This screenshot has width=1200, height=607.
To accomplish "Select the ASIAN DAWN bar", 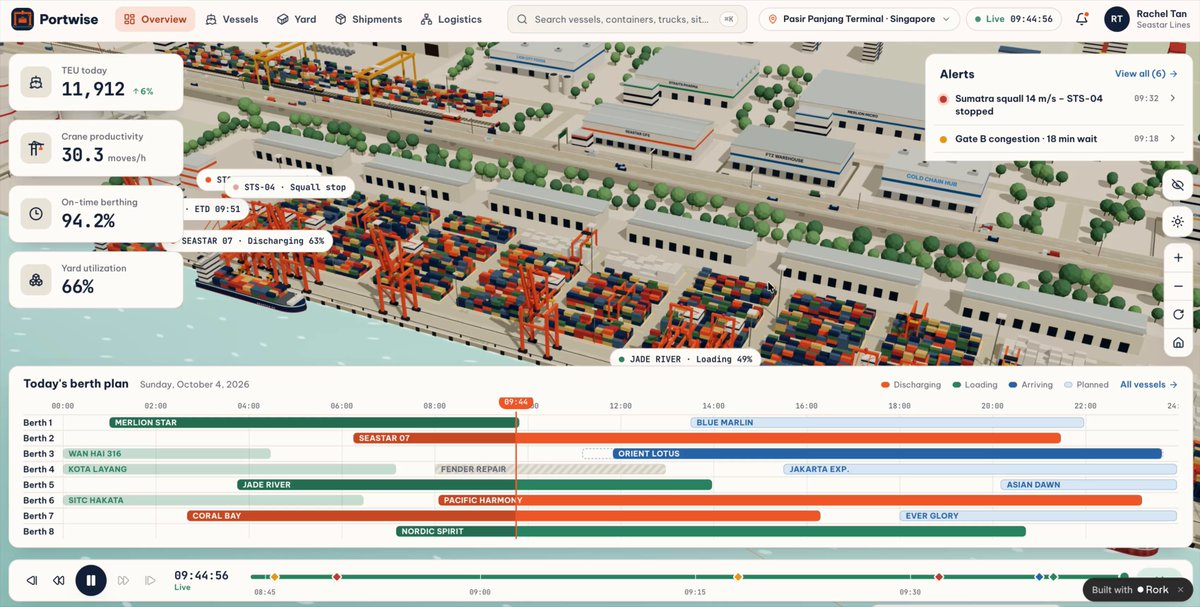I will click(1089, 485).
